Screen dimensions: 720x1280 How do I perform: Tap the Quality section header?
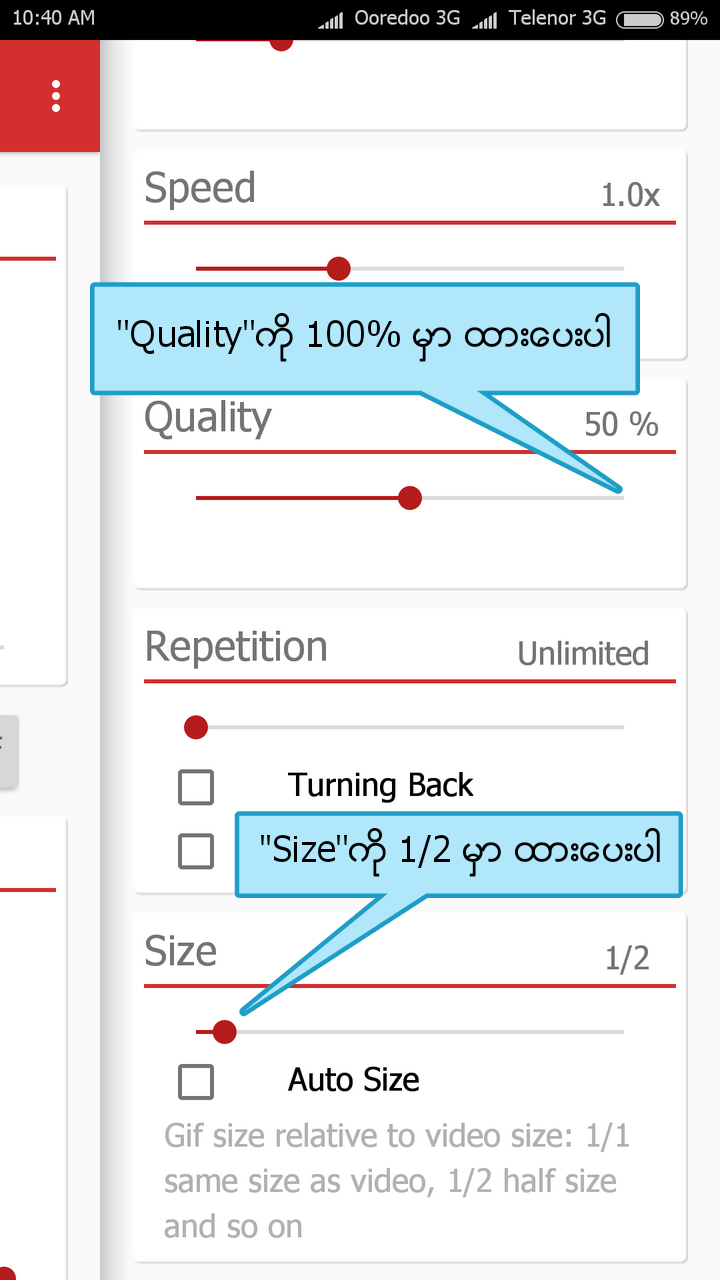[208, 419]
